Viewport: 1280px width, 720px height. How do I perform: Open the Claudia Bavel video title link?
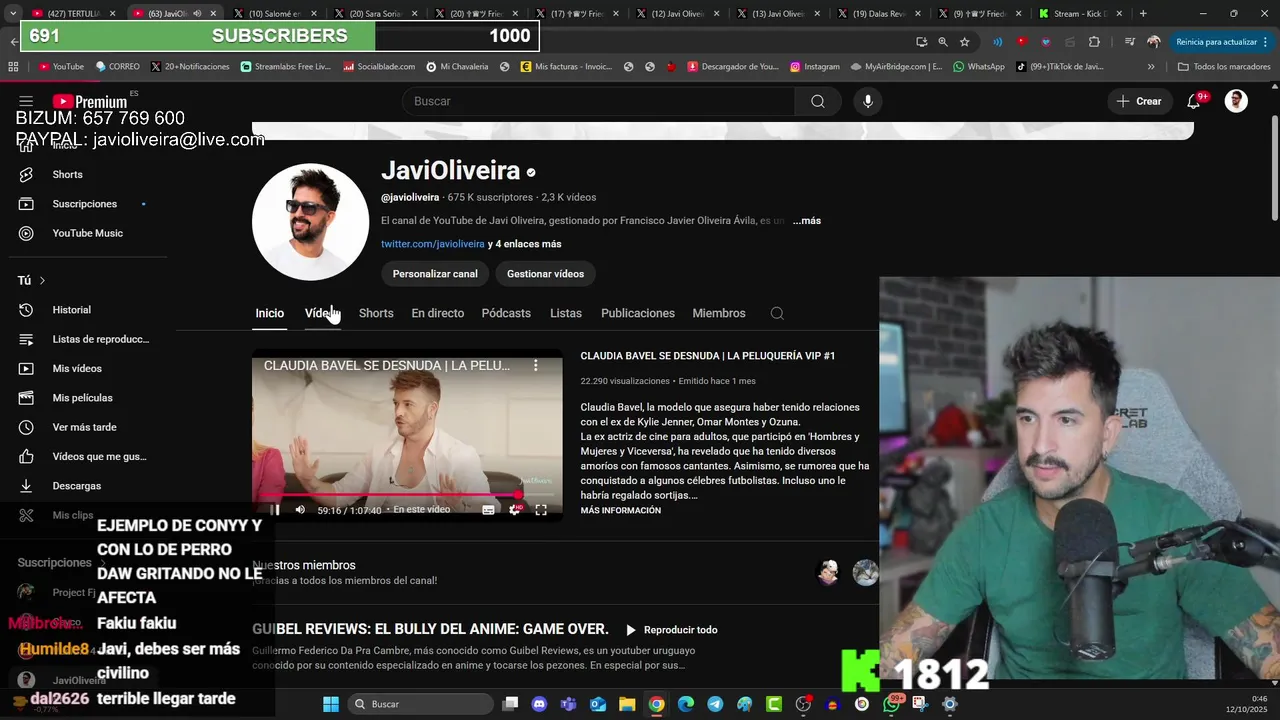[x=708, y=356]
